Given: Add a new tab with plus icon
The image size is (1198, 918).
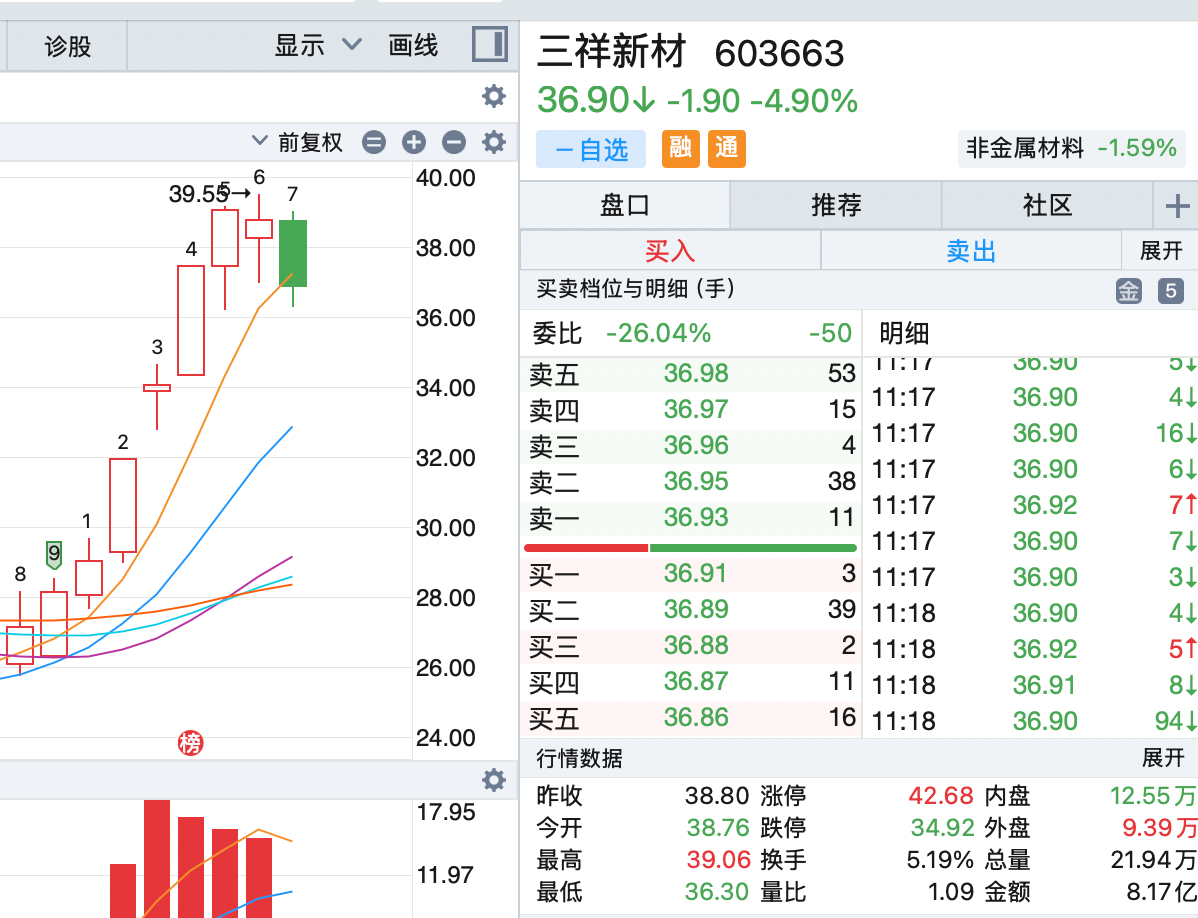Looking at the screenshot, I should pyautogui.click(x=1177, y=205).
